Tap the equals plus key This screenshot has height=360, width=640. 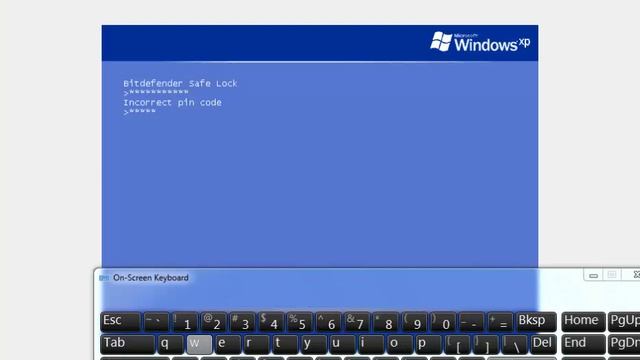pos(500,322)
